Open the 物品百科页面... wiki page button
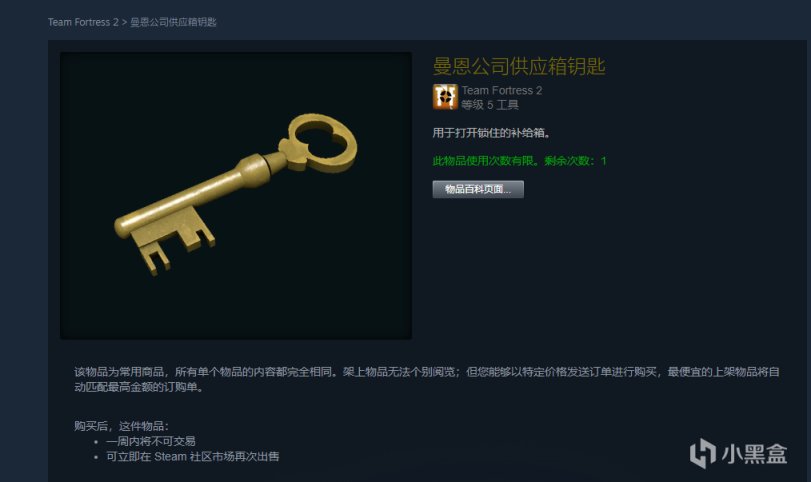Image resolution: width=811 pixels, height=482 pixels. point(478,189)
